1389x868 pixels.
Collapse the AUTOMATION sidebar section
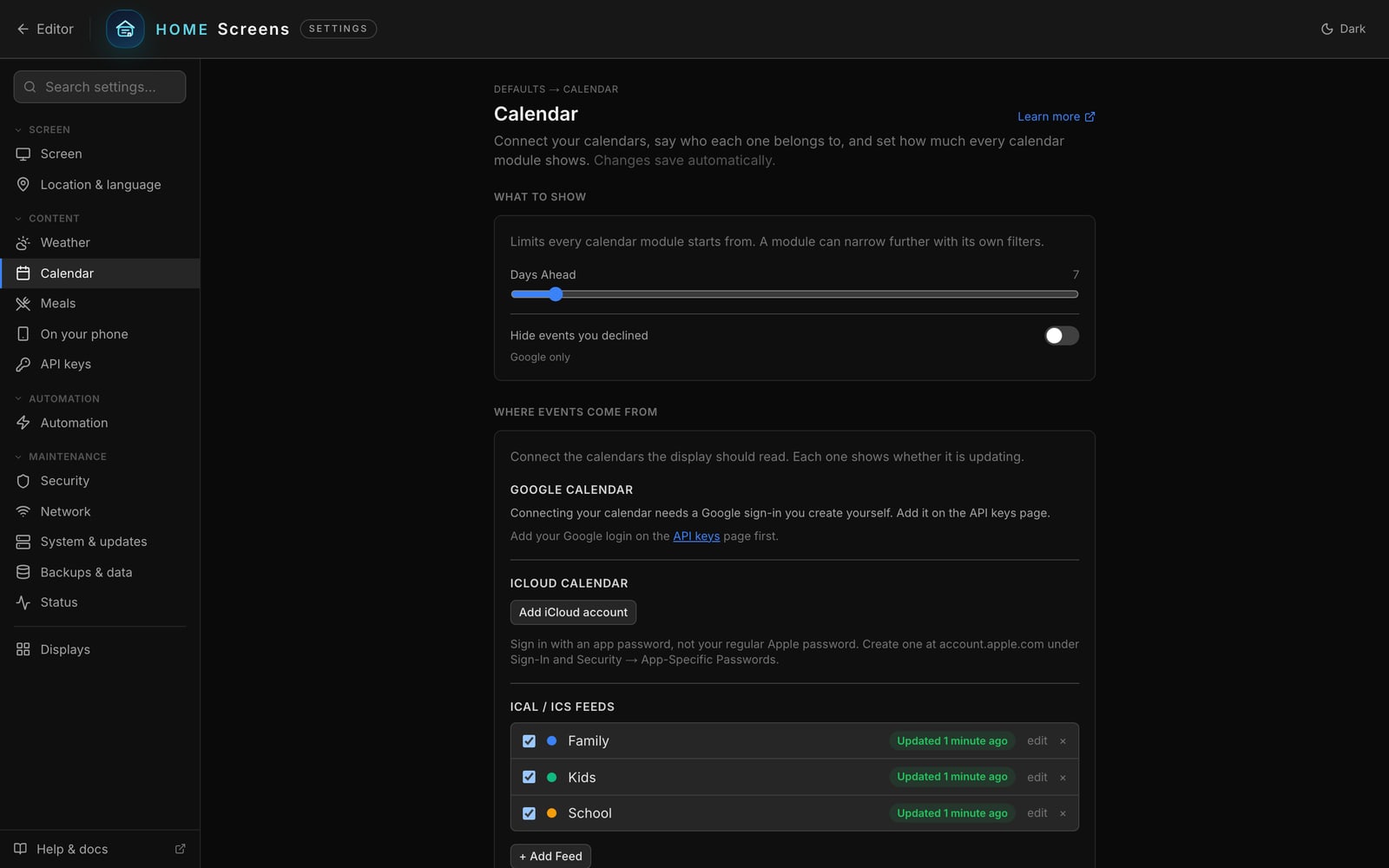57,398
